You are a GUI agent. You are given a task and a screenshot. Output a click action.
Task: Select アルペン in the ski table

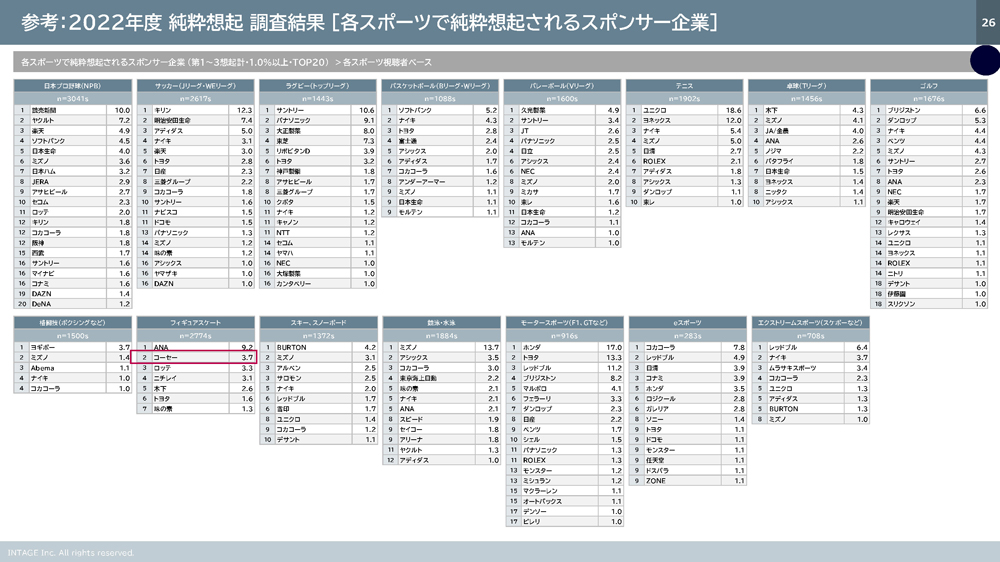[x=288, y=368]
